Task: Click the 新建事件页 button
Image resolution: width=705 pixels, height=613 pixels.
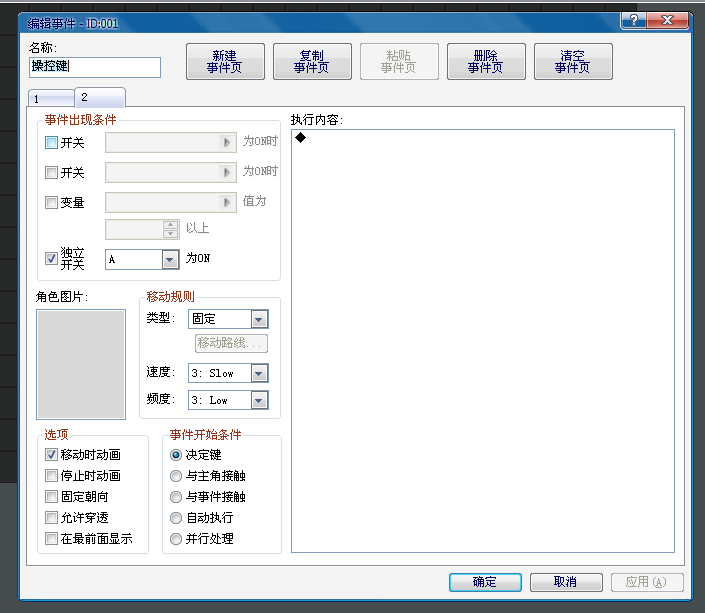Action: (225, 62)
